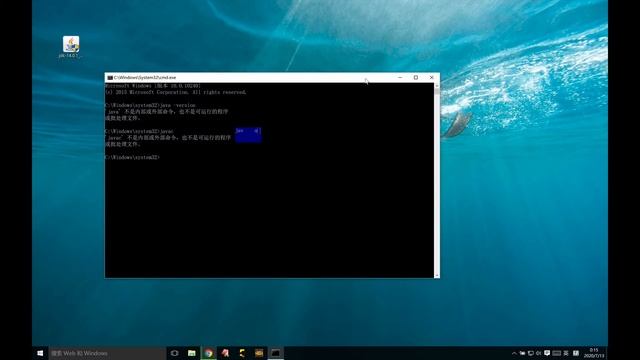This screenshot has height=360, width=640.
Task: Launch Google Chrome from the taskbar
Action: 209,353
